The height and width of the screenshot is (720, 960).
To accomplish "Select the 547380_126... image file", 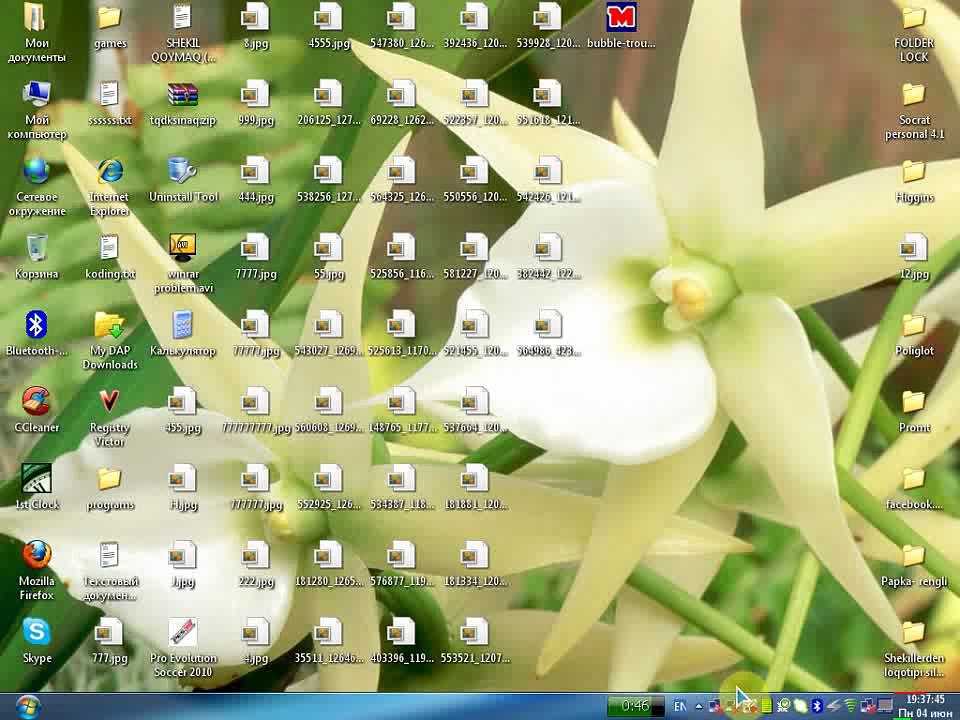I will (x=402, y=18).
